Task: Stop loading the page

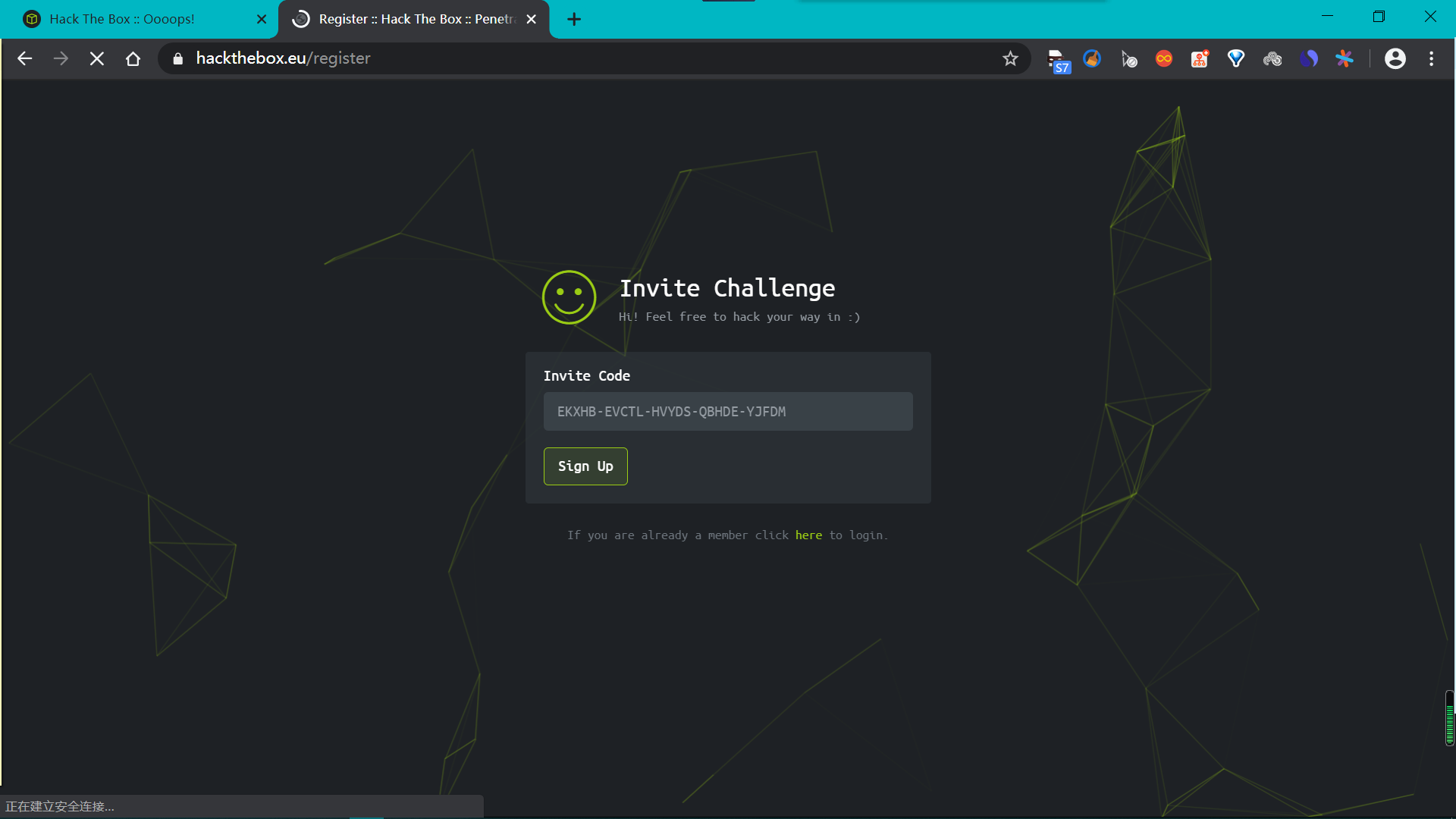Action: (97, 58)
